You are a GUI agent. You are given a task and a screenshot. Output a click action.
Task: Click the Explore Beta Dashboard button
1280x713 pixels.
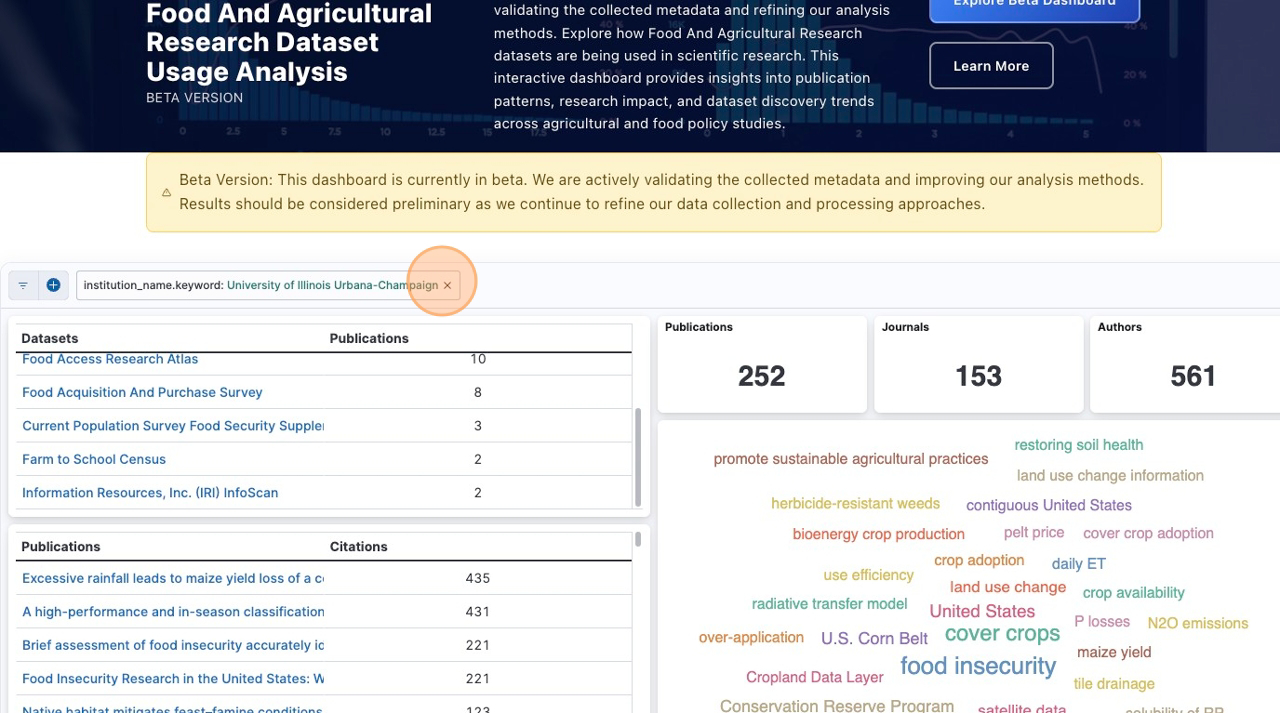1034,8
